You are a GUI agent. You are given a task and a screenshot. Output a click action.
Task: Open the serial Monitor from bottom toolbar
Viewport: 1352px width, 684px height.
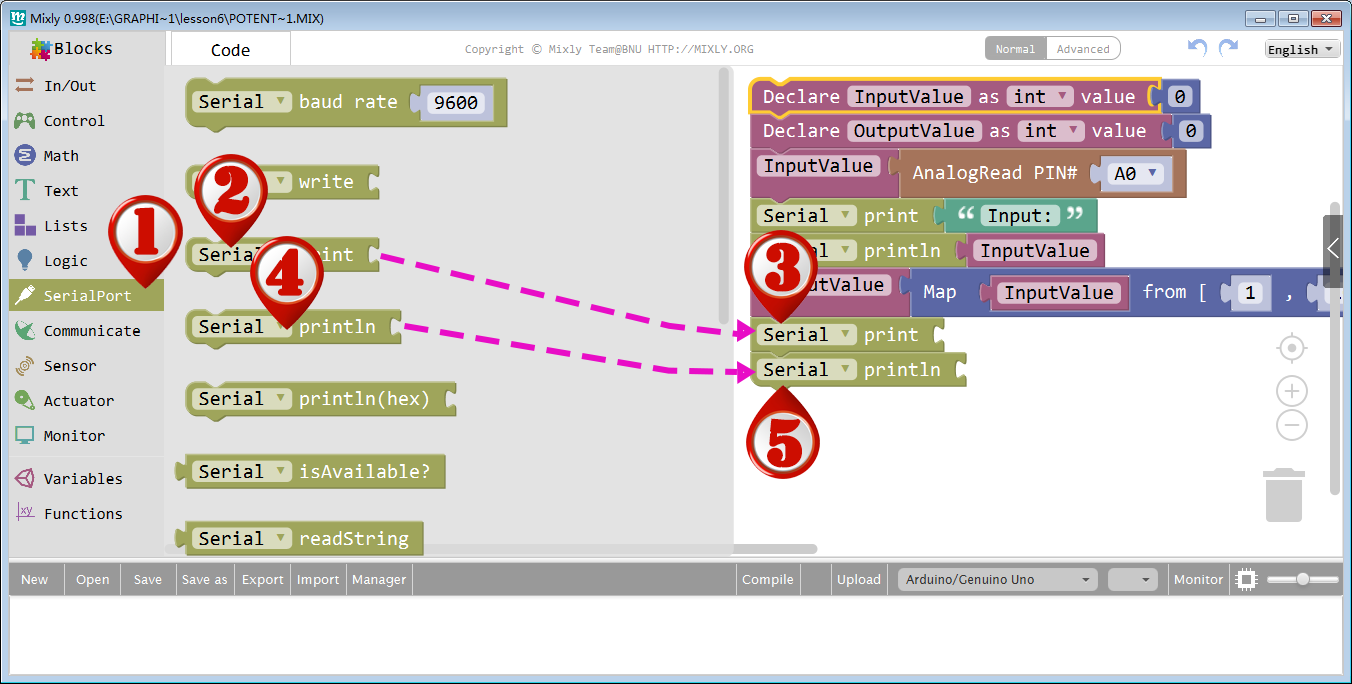click(x=1198, y=580)
